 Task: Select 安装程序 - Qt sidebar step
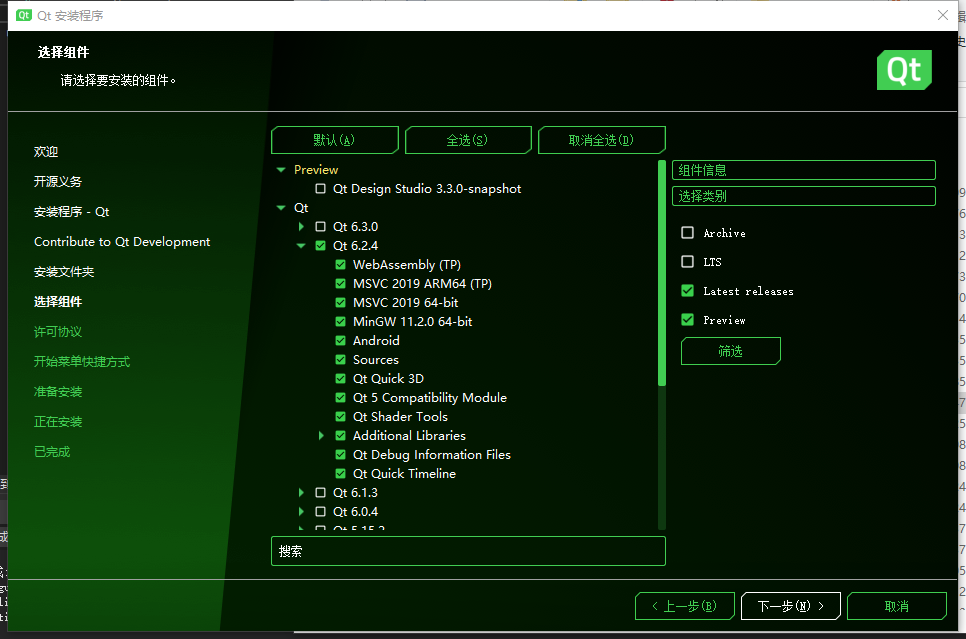pos(71,212)
